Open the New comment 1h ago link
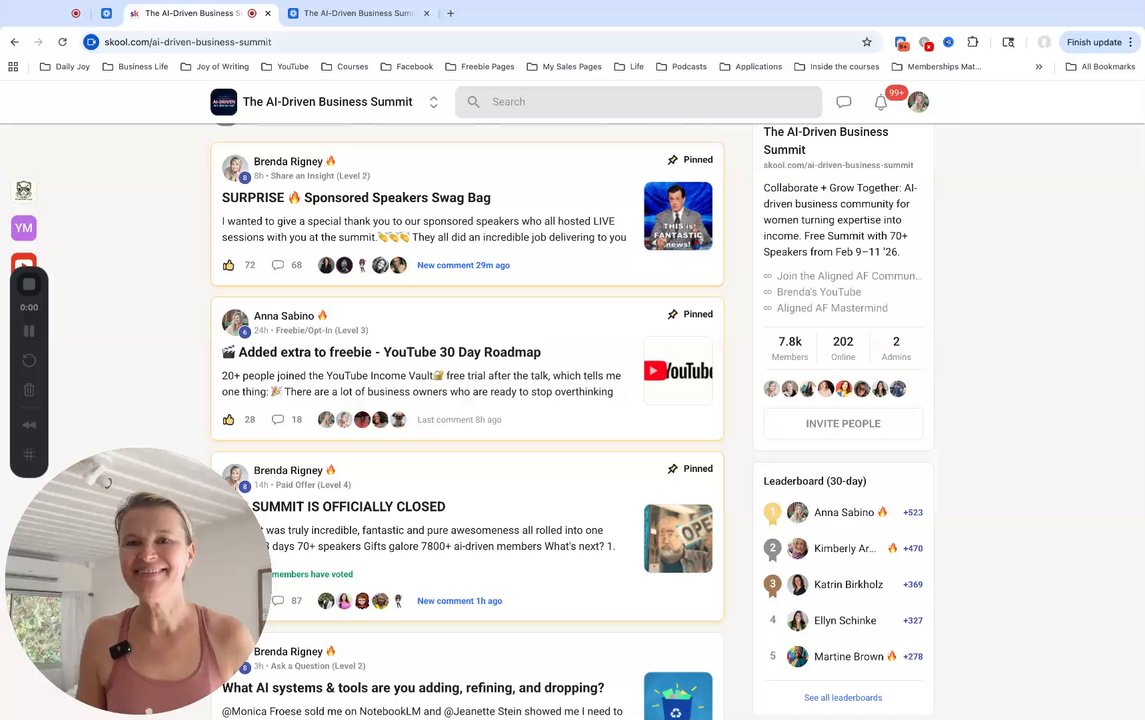Viewport: 1145px width, 720px height. coord(459,601)
